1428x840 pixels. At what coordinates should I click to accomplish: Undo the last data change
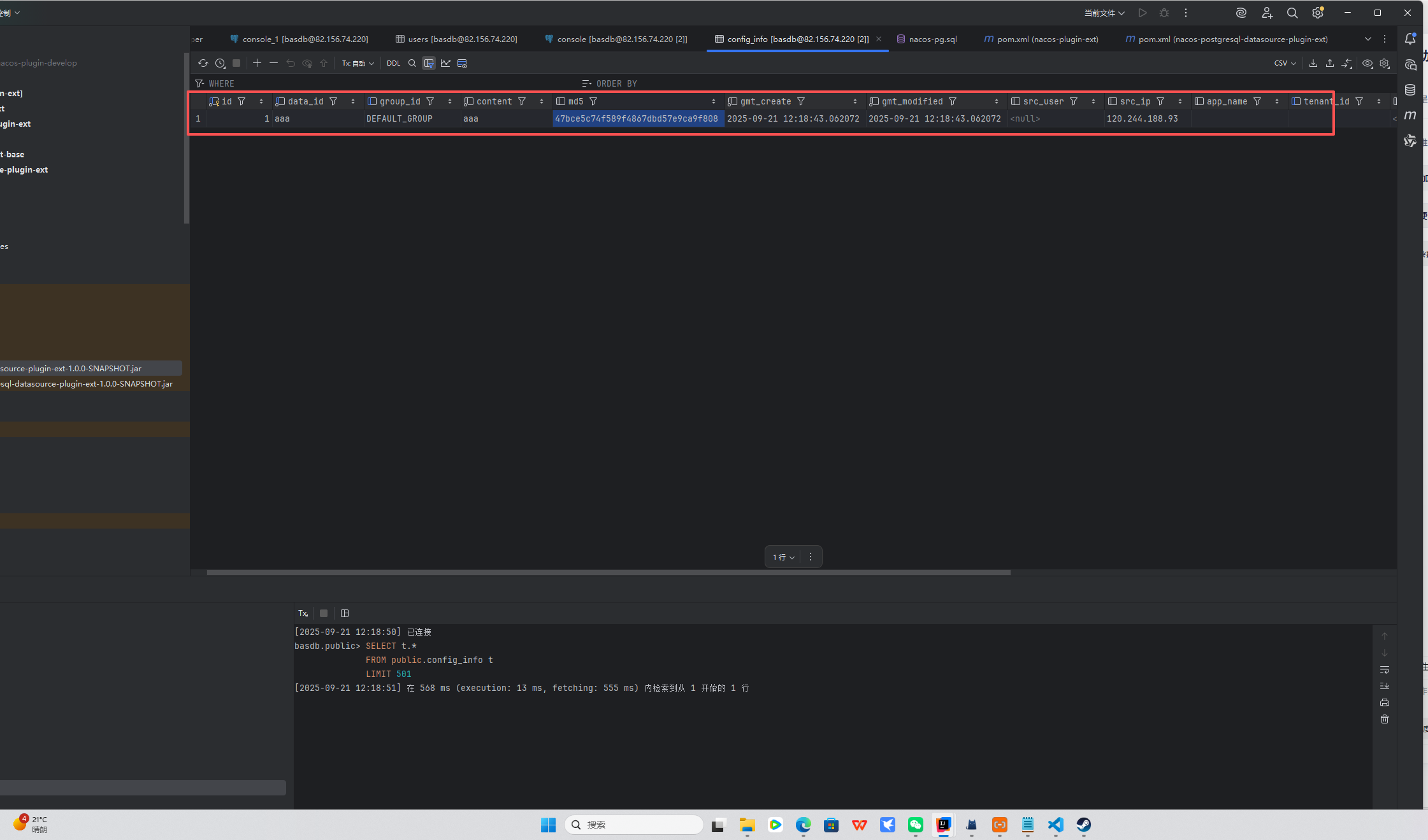[291, 62]
